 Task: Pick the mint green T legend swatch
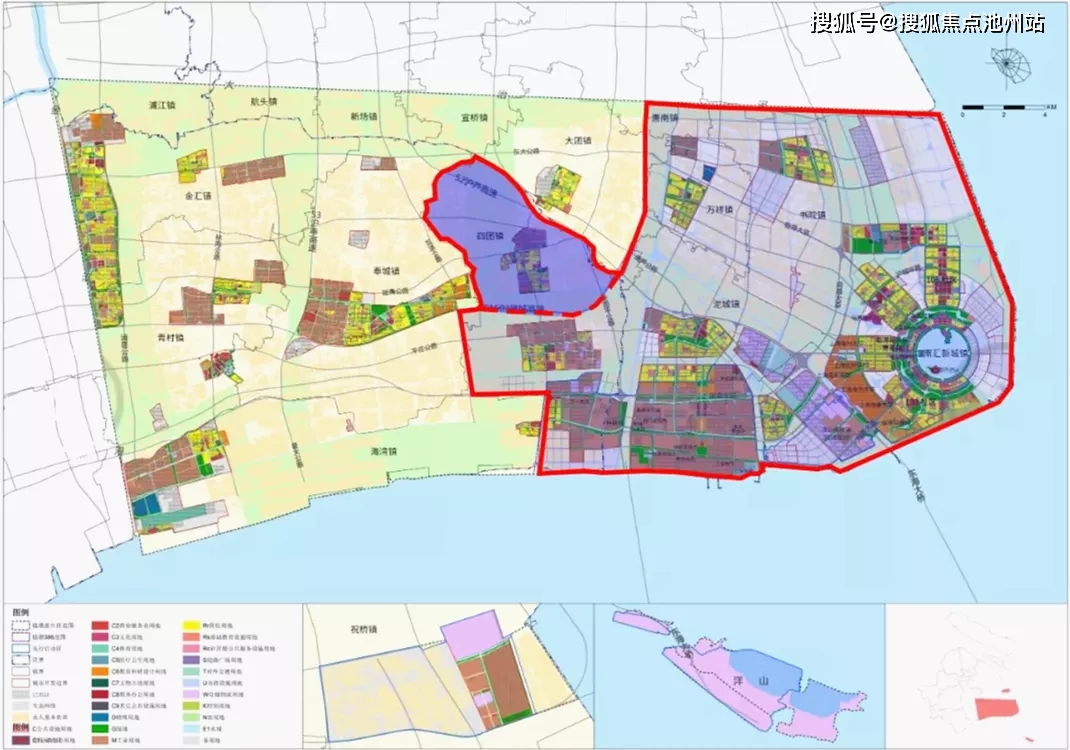[x=191, y=672]
